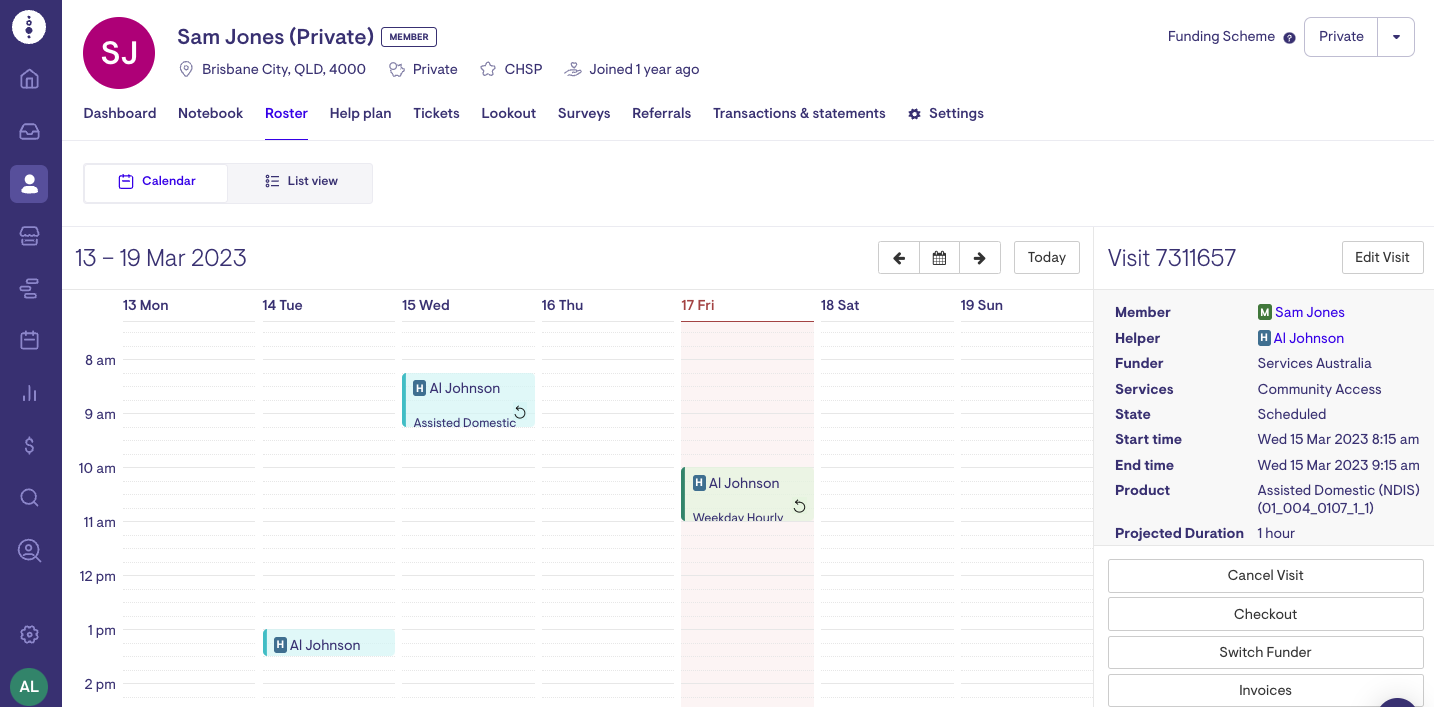Switch to Calendar view
Image resolution: width=1434 pixels, height=707 pixels.
pos(157,182)
